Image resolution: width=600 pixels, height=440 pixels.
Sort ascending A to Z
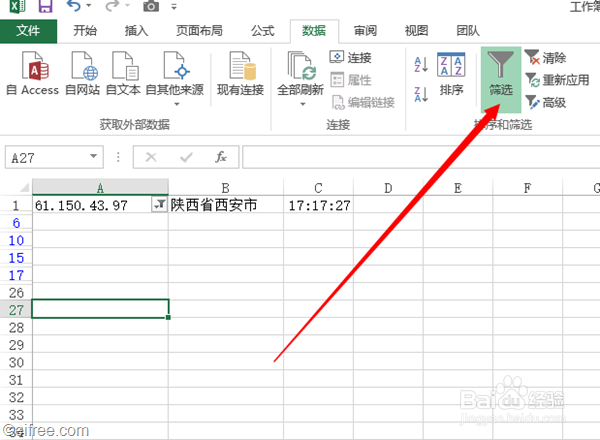(421, 65)
